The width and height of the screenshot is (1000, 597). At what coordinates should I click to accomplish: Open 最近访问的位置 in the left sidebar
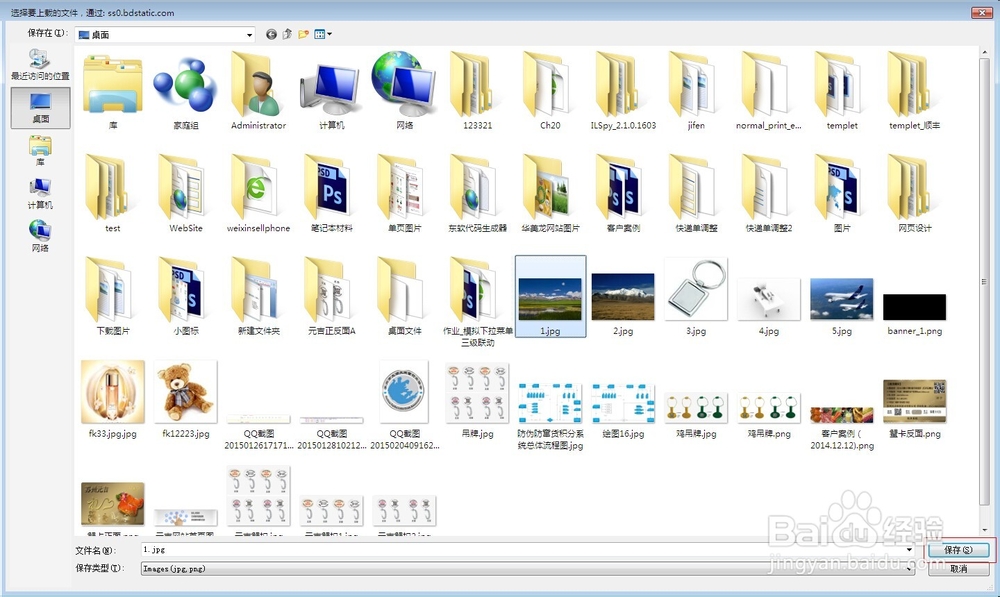click(x=40, y=65)
